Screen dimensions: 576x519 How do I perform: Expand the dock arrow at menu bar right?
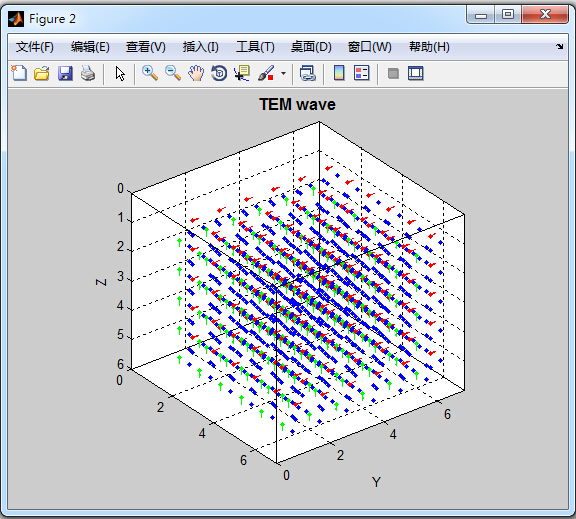tap(559, 47)
